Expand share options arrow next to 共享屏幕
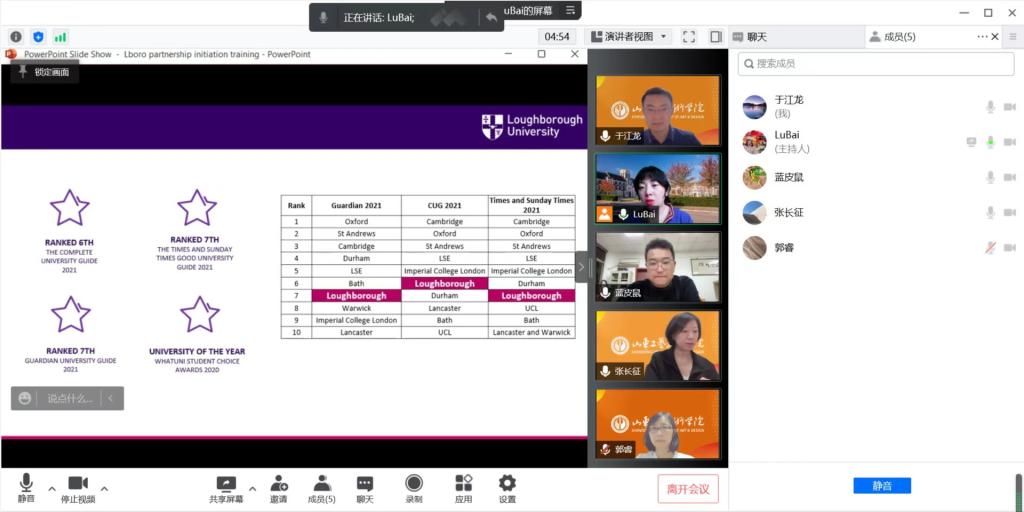The height and width of the screenshot is (512, 1024). click(252, 488)
